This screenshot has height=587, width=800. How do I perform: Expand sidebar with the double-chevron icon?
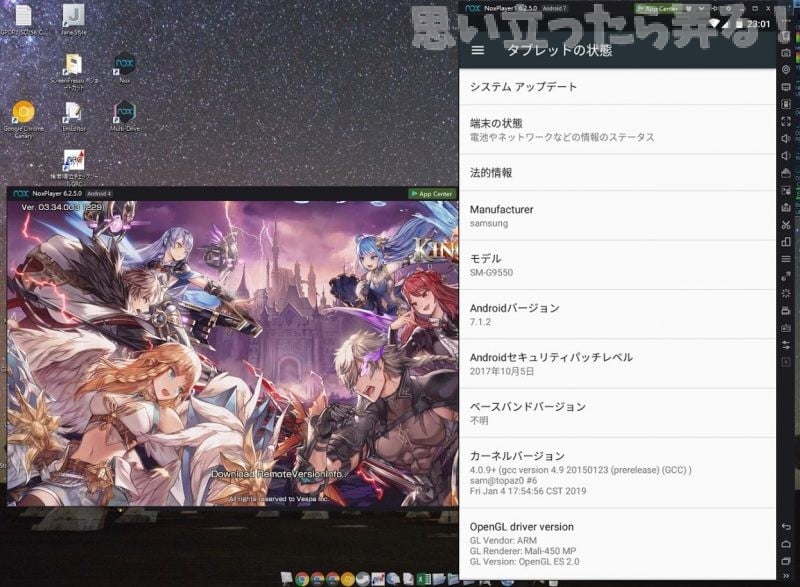click(786, 576)
